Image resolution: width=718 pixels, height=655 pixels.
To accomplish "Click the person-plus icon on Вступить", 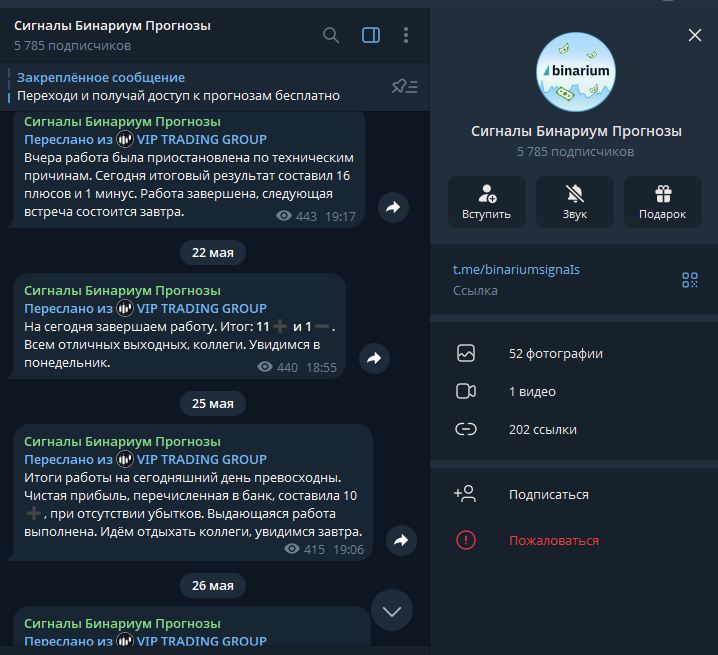I will coord(487,193).
